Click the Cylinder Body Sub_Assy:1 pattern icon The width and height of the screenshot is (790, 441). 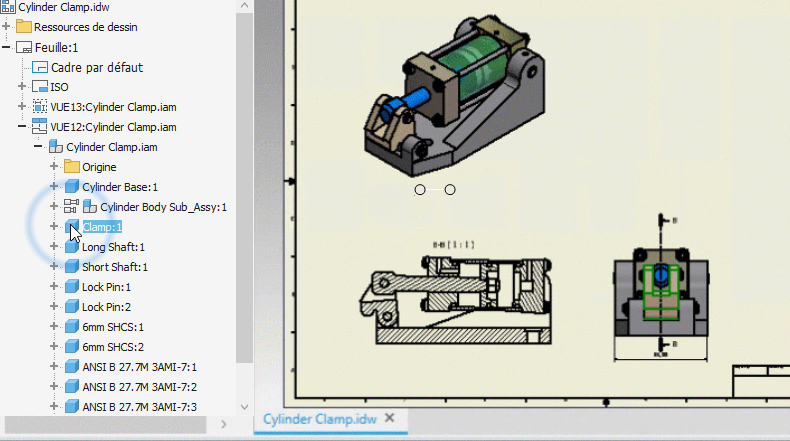pos(71,206)
